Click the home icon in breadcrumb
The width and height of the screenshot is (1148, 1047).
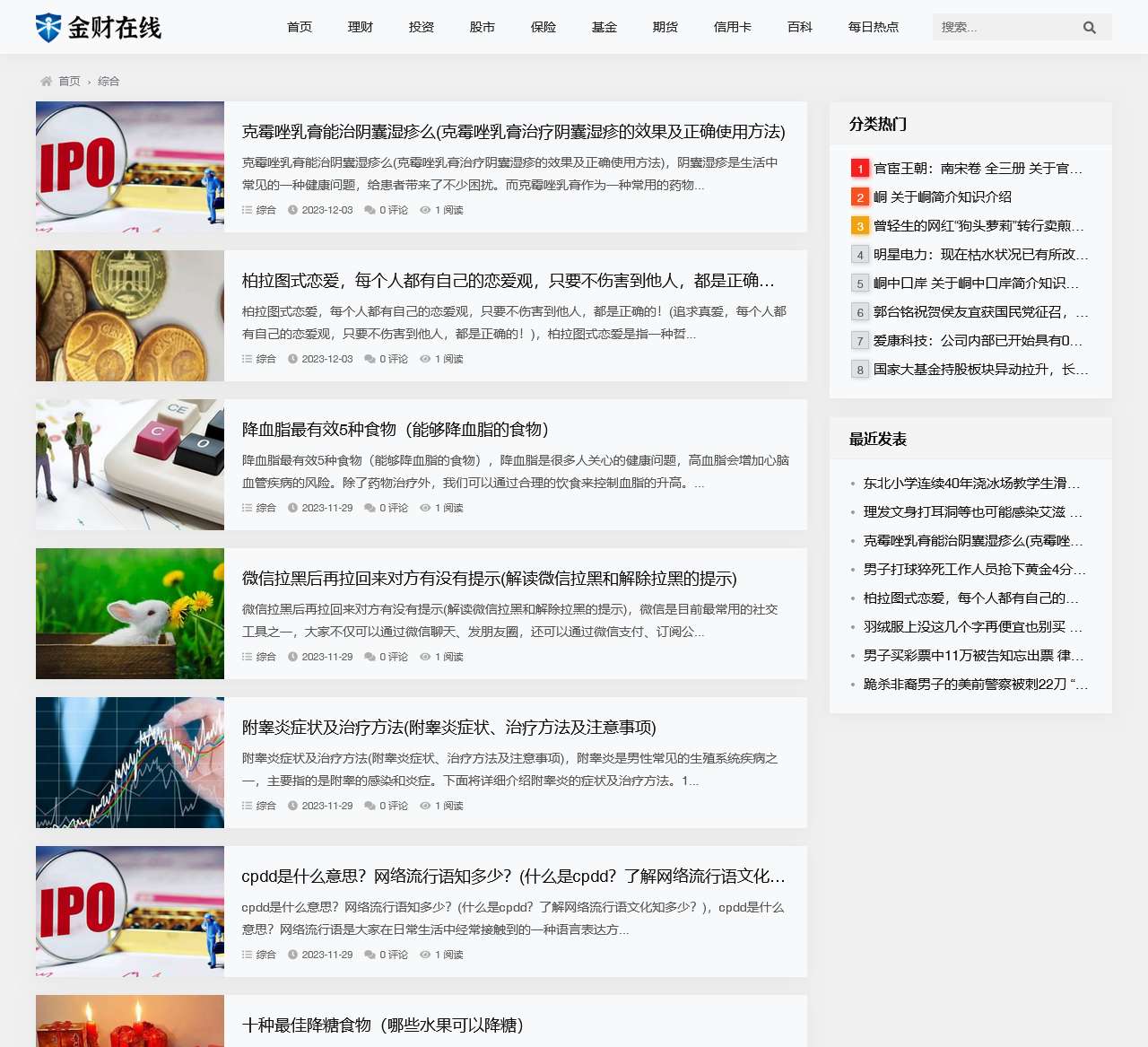pos(46,81)
